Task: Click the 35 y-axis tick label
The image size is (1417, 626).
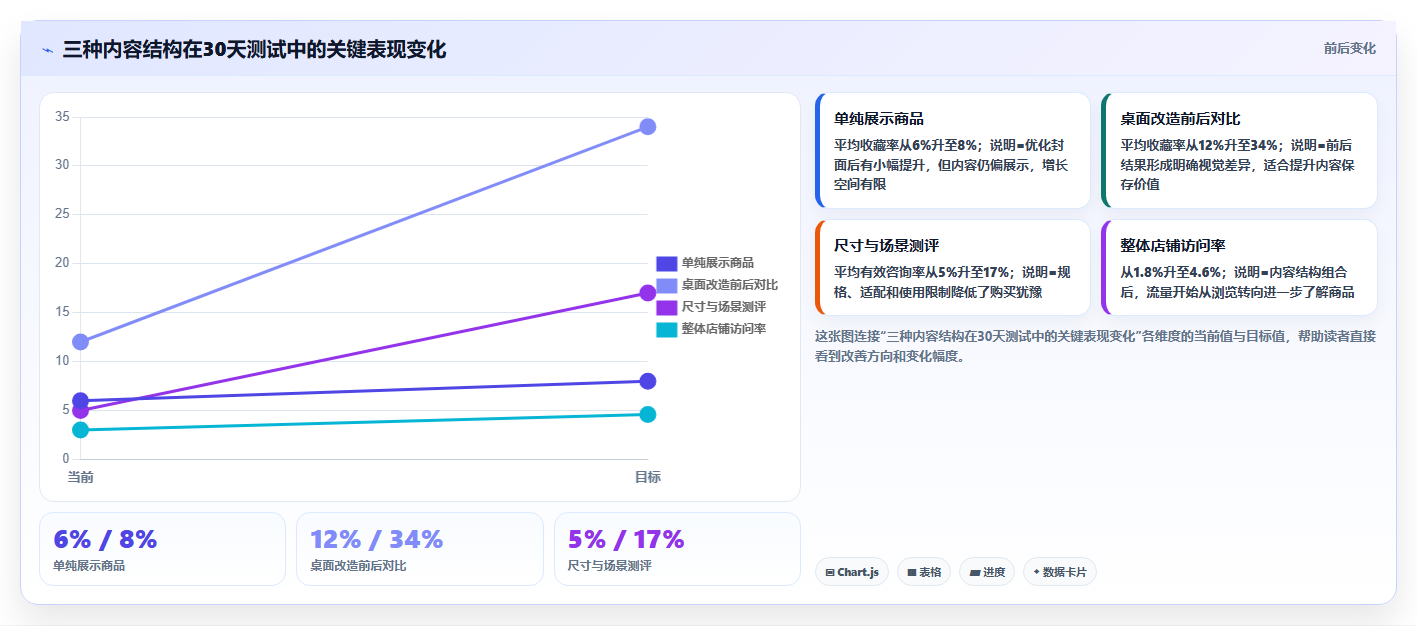Action: (62, 116)
